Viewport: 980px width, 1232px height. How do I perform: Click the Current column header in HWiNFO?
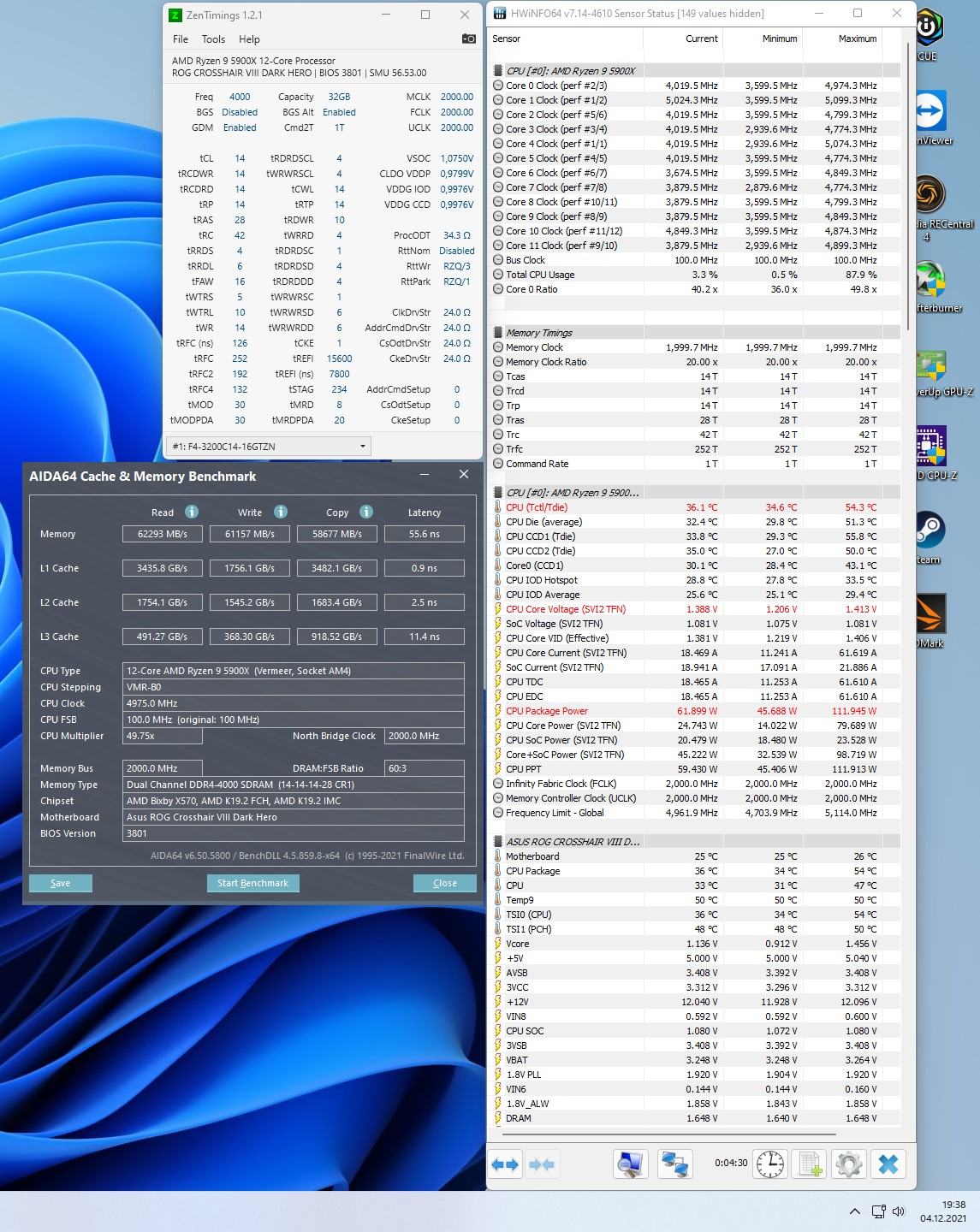coord(682,38)
